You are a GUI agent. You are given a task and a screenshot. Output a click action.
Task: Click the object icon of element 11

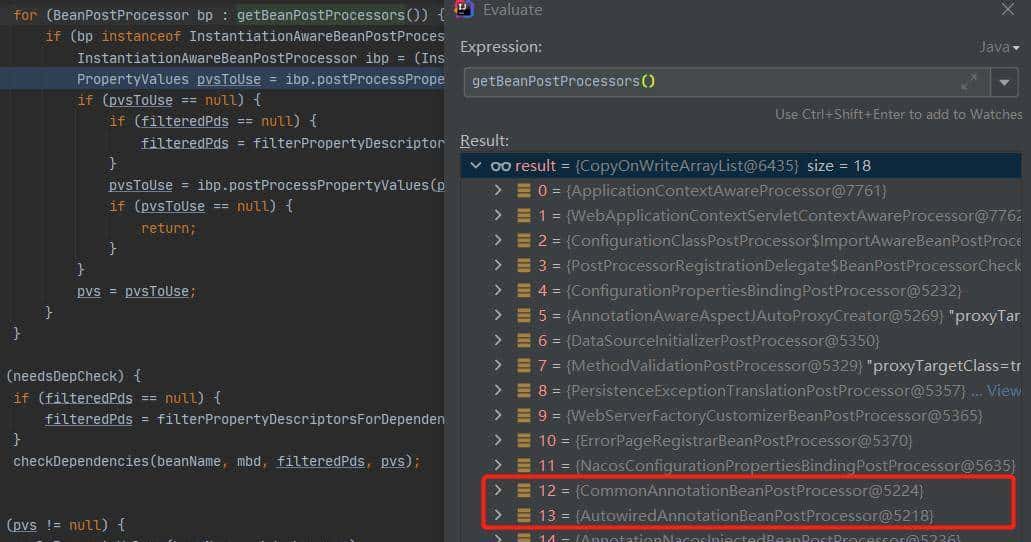tap(523, 466)
